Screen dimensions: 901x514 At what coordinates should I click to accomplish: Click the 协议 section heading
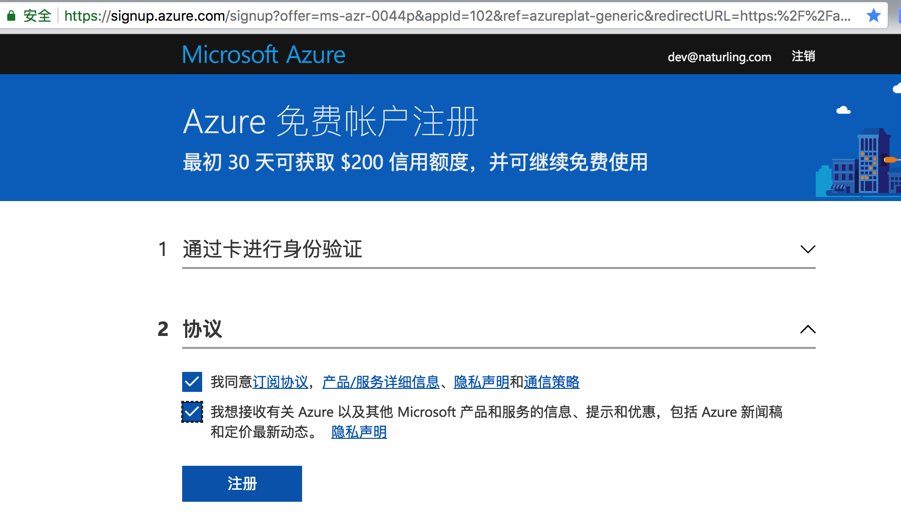(x=202, y=329)
